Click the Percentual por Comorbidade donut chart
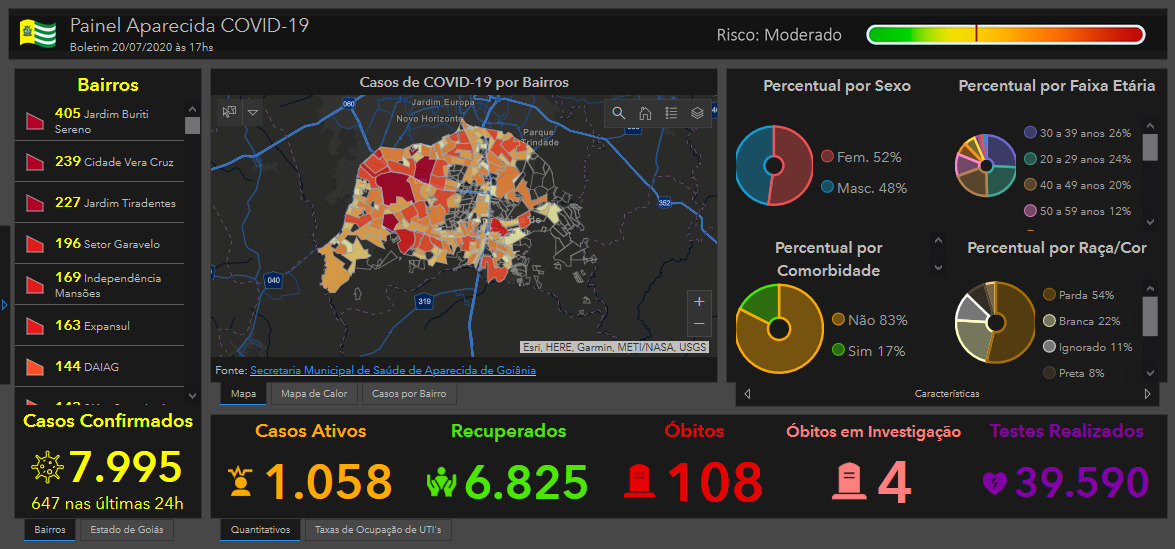The width and height of the screenshot is (1175, 549). [x=779, y=328]
